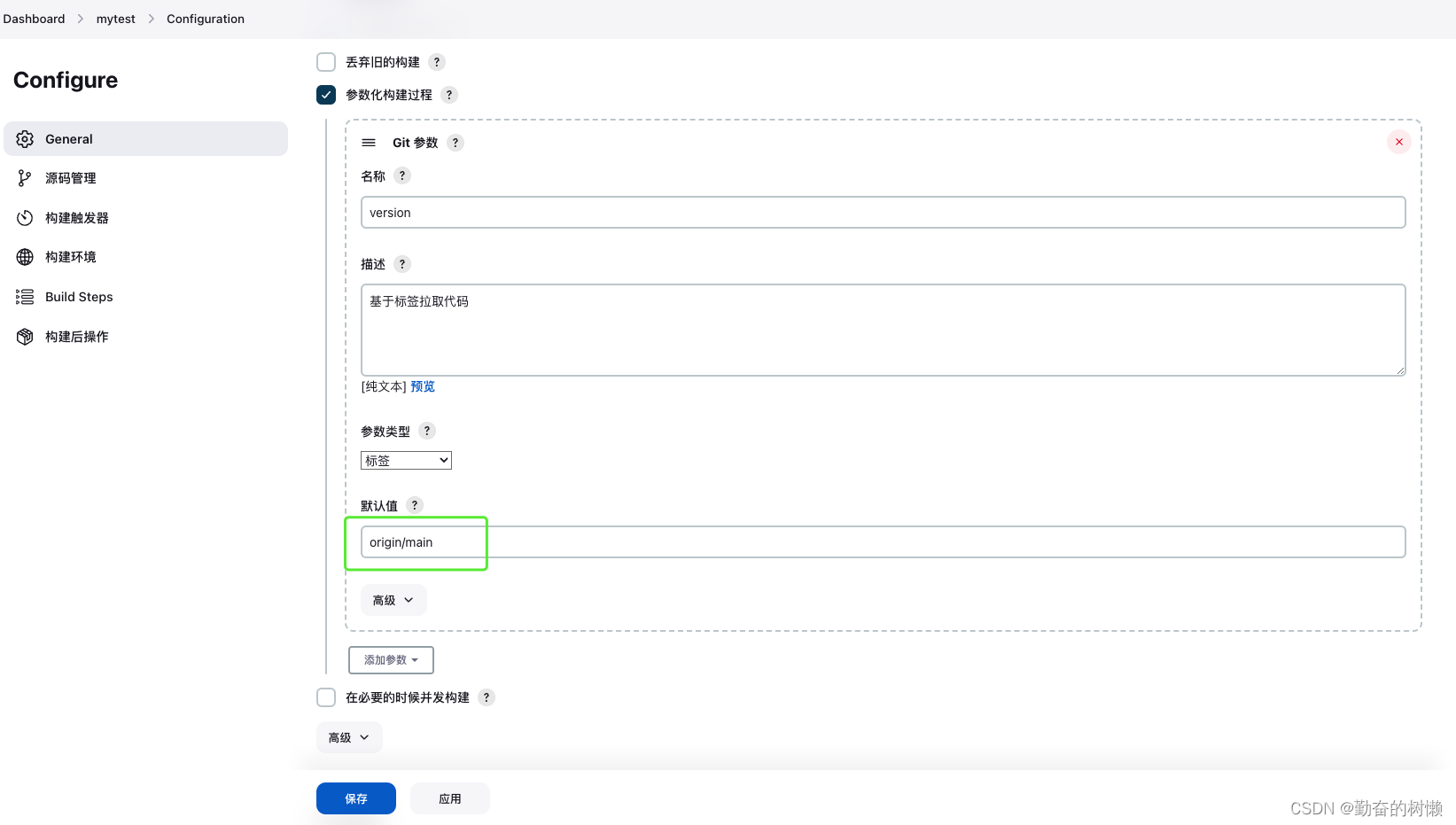Screen dimensions: 1456x825
Task: Enable 在必要的时候并发构建 checkbox
Action: [326, 697]
